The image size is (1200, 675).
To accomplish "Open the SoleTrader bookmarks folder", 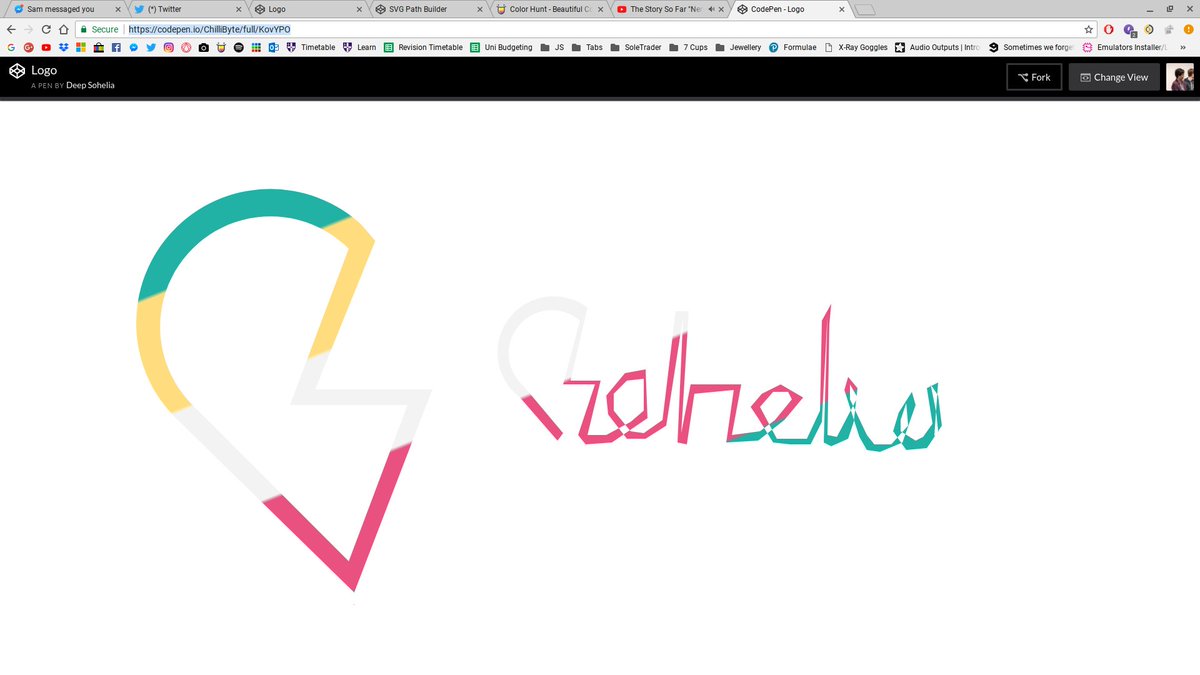I will click(635, 47).
